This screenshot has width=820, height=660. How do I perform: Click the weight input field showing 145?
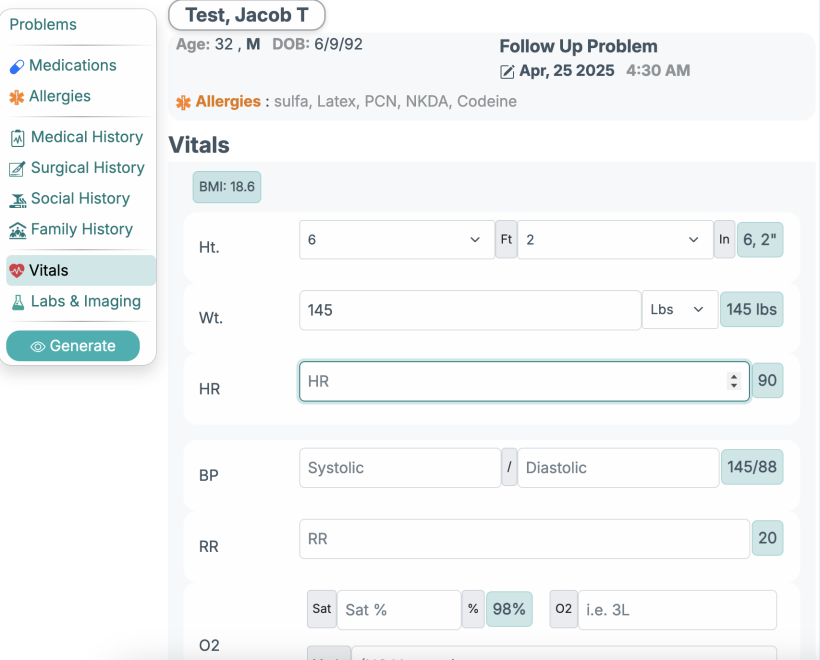pyautogui.click(x=469, y=310)
